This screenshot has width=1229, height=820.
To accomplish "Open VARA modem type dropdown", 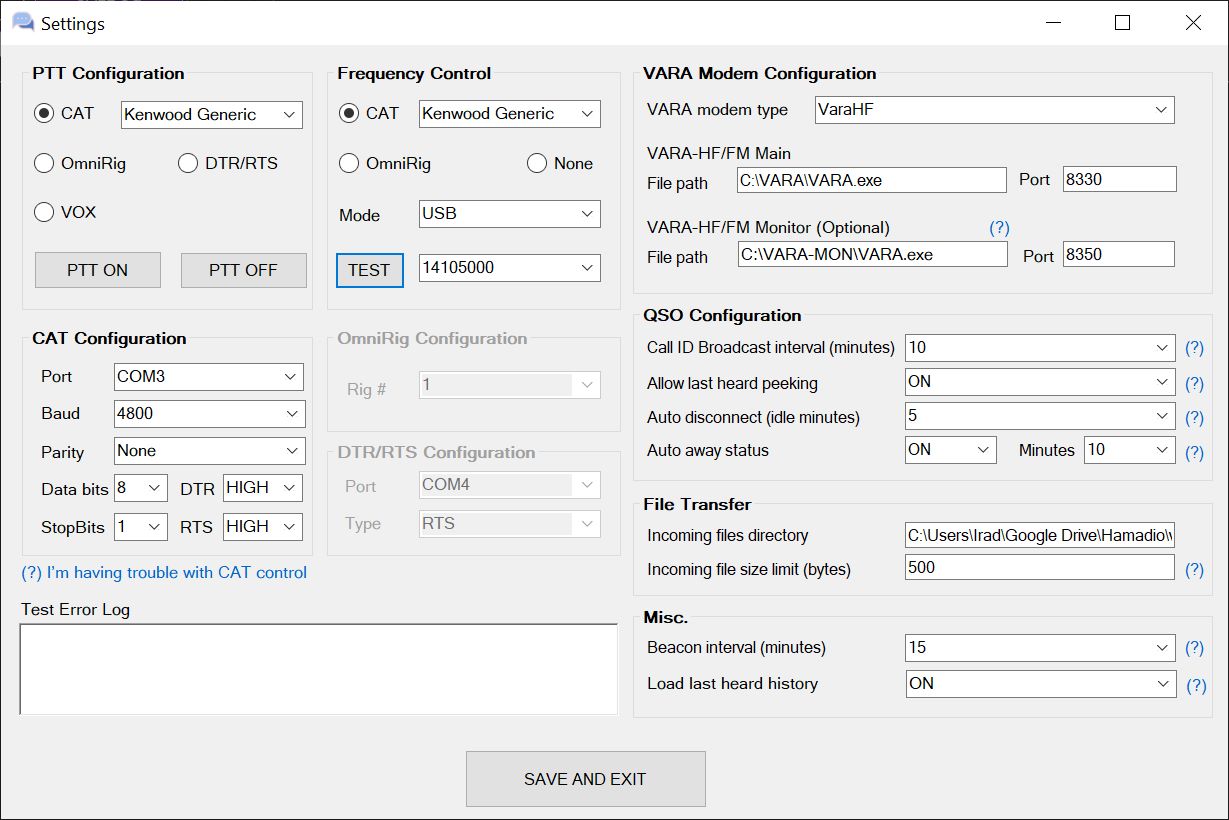I will (994, 109).
